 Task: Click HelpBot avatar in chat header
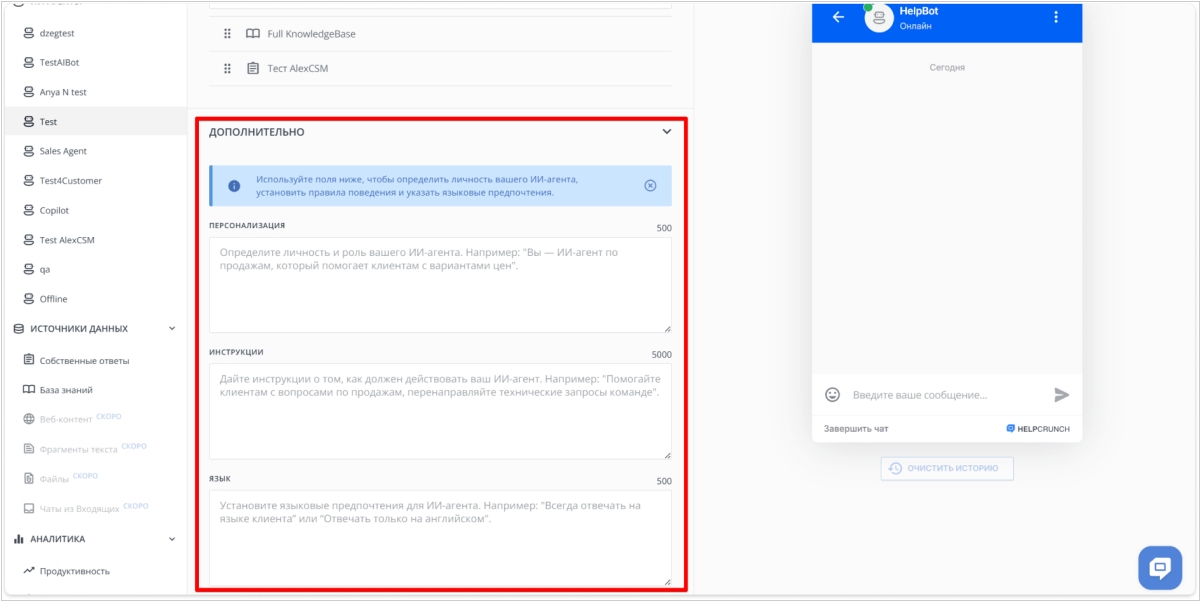[878, 18]
